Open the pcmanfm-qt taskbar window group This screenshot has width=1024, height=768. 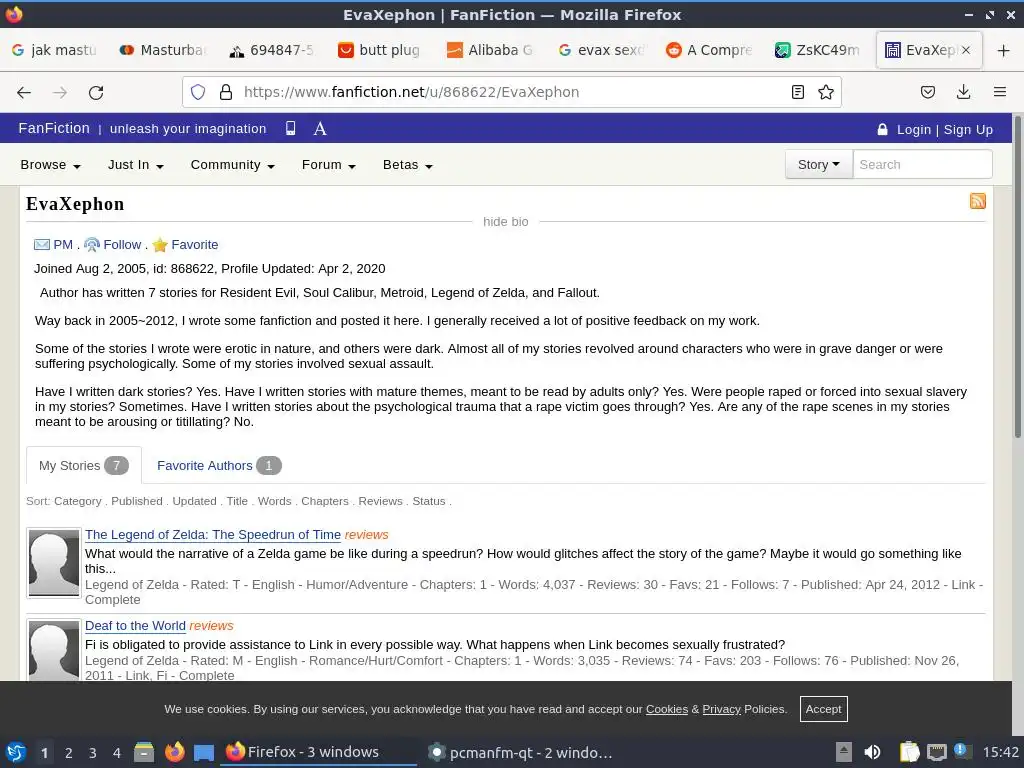pyautogui.click(x=519, y=753)
